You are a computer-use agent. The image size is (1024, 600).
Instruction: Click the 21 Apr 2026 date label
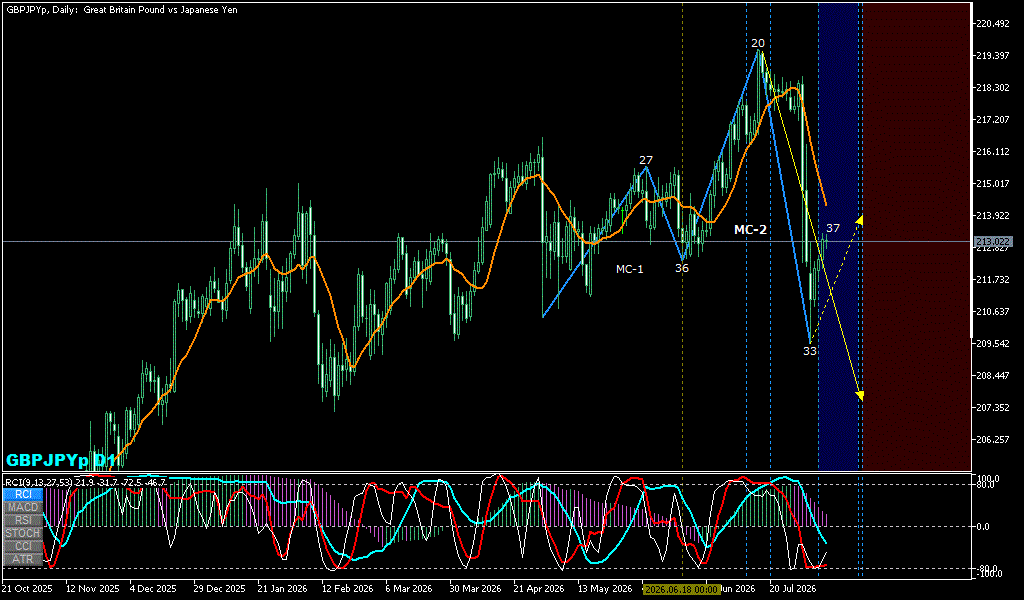[x=538, y=589]
